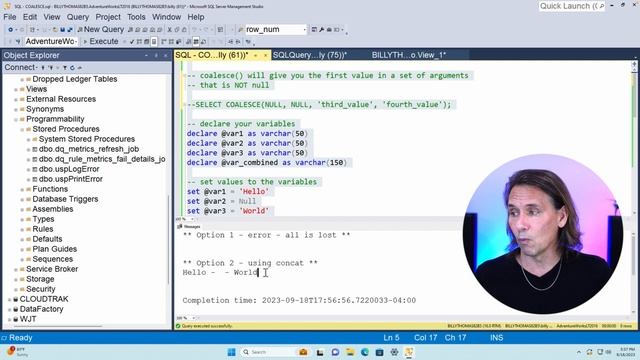This screenshot has width=640, height=360.
Task: Click the Quick Launch search box
Action: pos(571,6)
